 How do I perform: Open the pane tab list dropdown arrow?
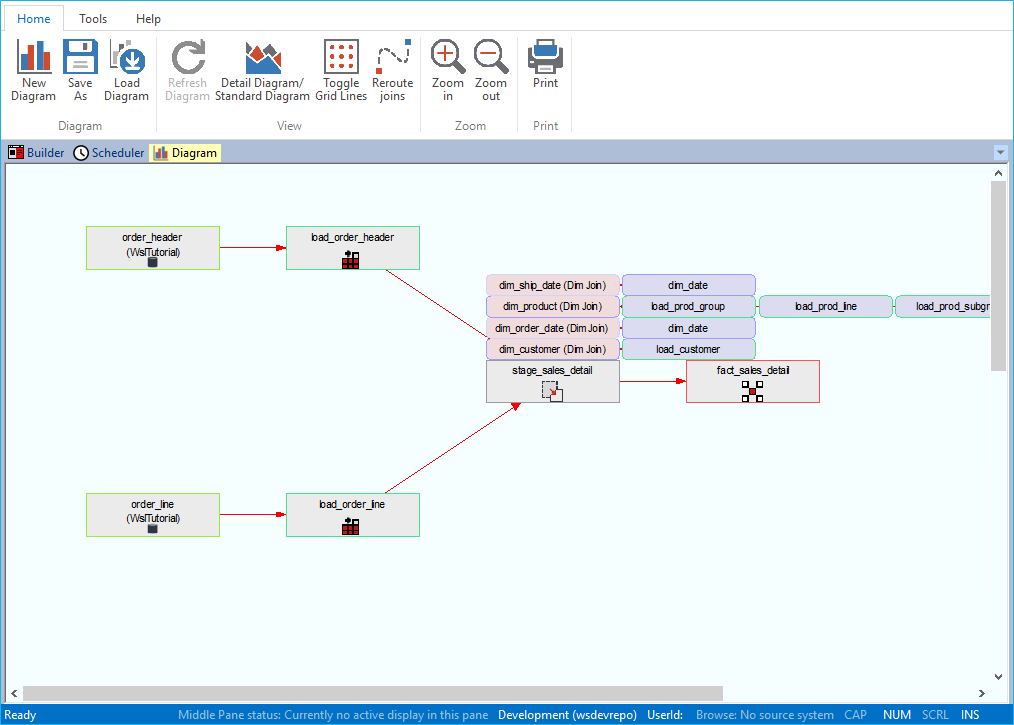[x=1000, y=153]
